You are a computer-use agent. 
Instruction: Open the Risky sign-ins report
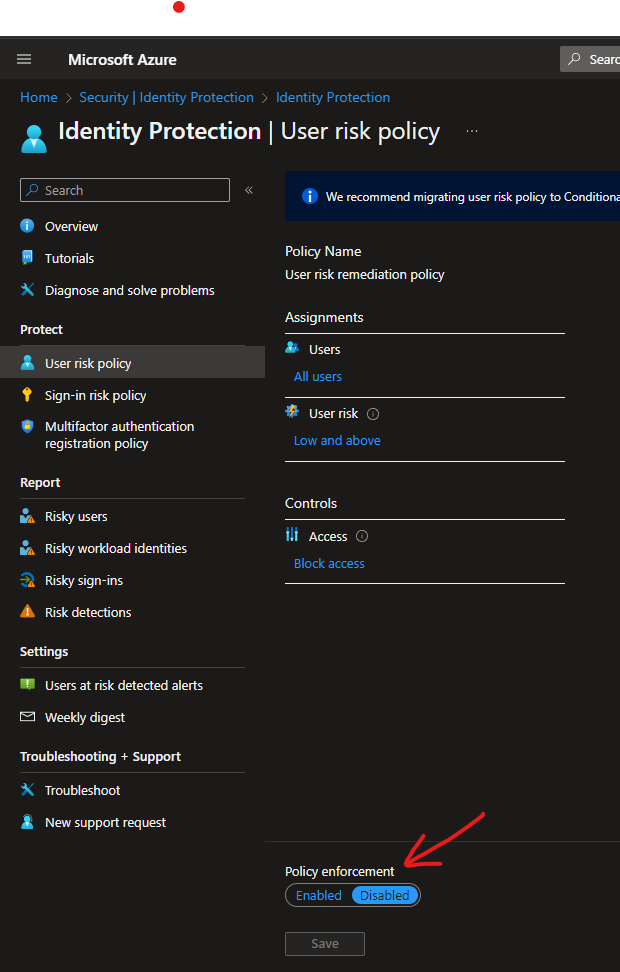[x=84, y=581]
